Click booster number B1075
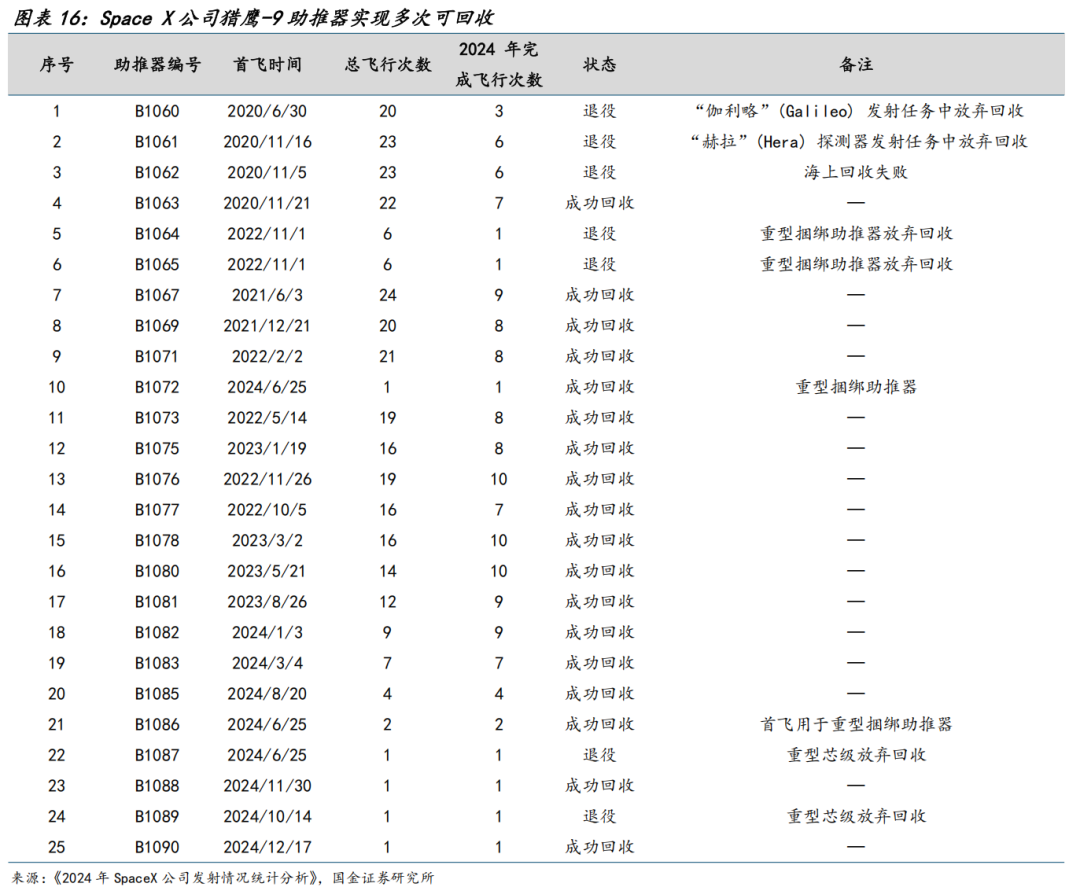The width and height of the screenshot is (1080, 887). click(157, 449)
